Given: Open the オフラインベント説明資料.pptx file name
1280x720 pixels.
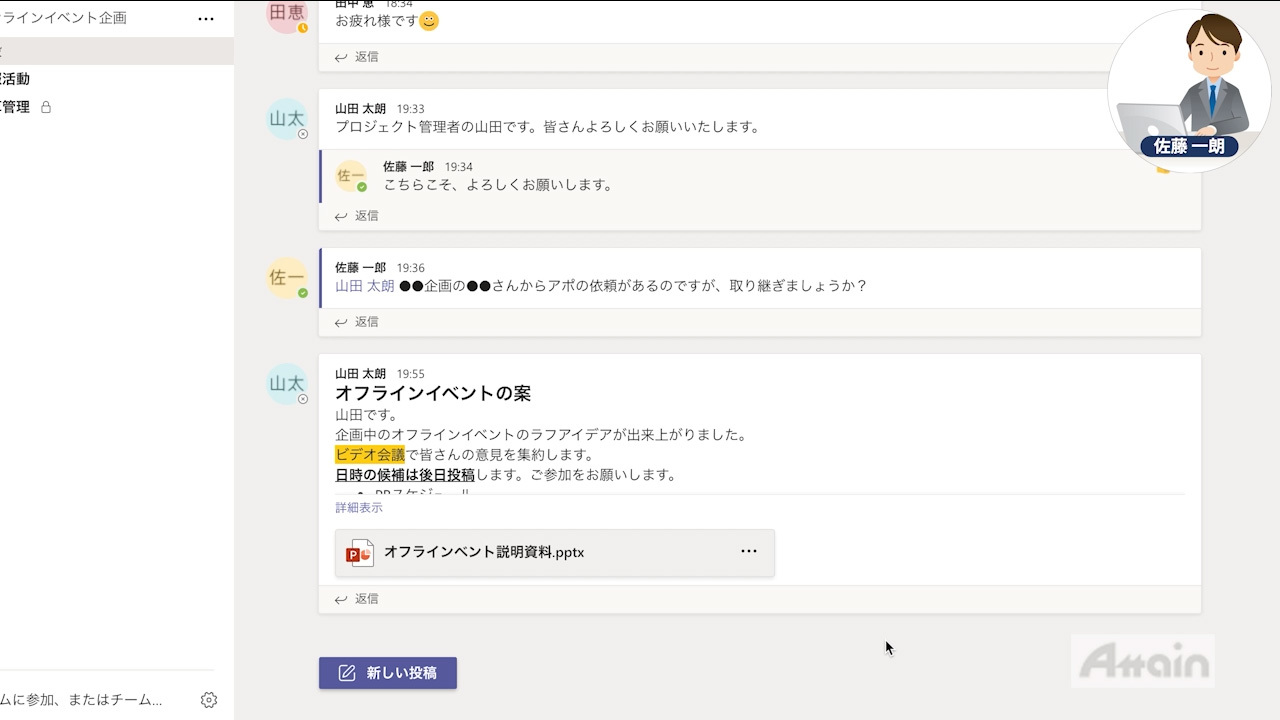Looking at the screenshot, I should [484, 552].
